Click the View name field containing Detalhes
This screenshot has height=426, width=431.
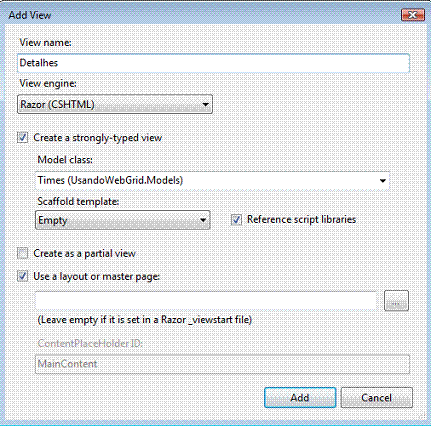pos(213,63)
